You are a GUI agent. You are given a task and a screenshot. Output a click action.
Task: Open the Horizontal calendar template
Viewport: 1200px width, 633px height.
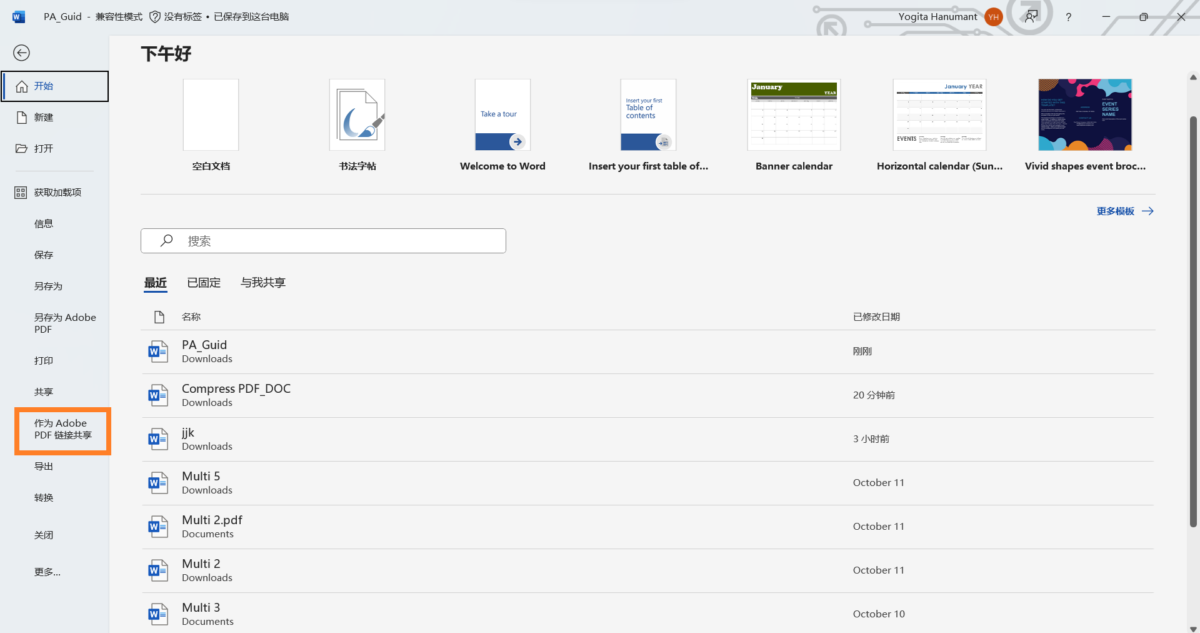click(x=939, y=126)
